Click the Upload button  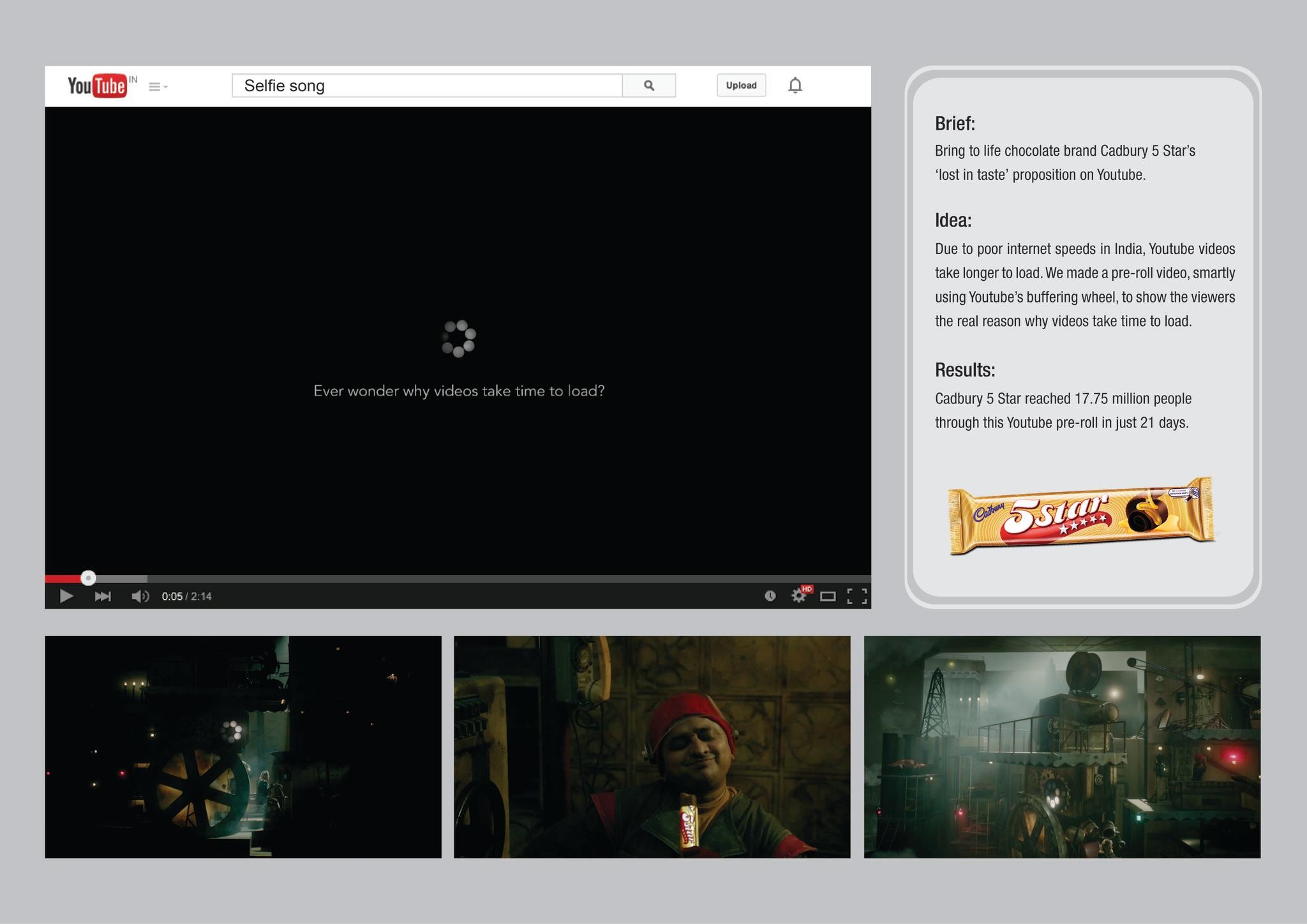click(741, 86)
